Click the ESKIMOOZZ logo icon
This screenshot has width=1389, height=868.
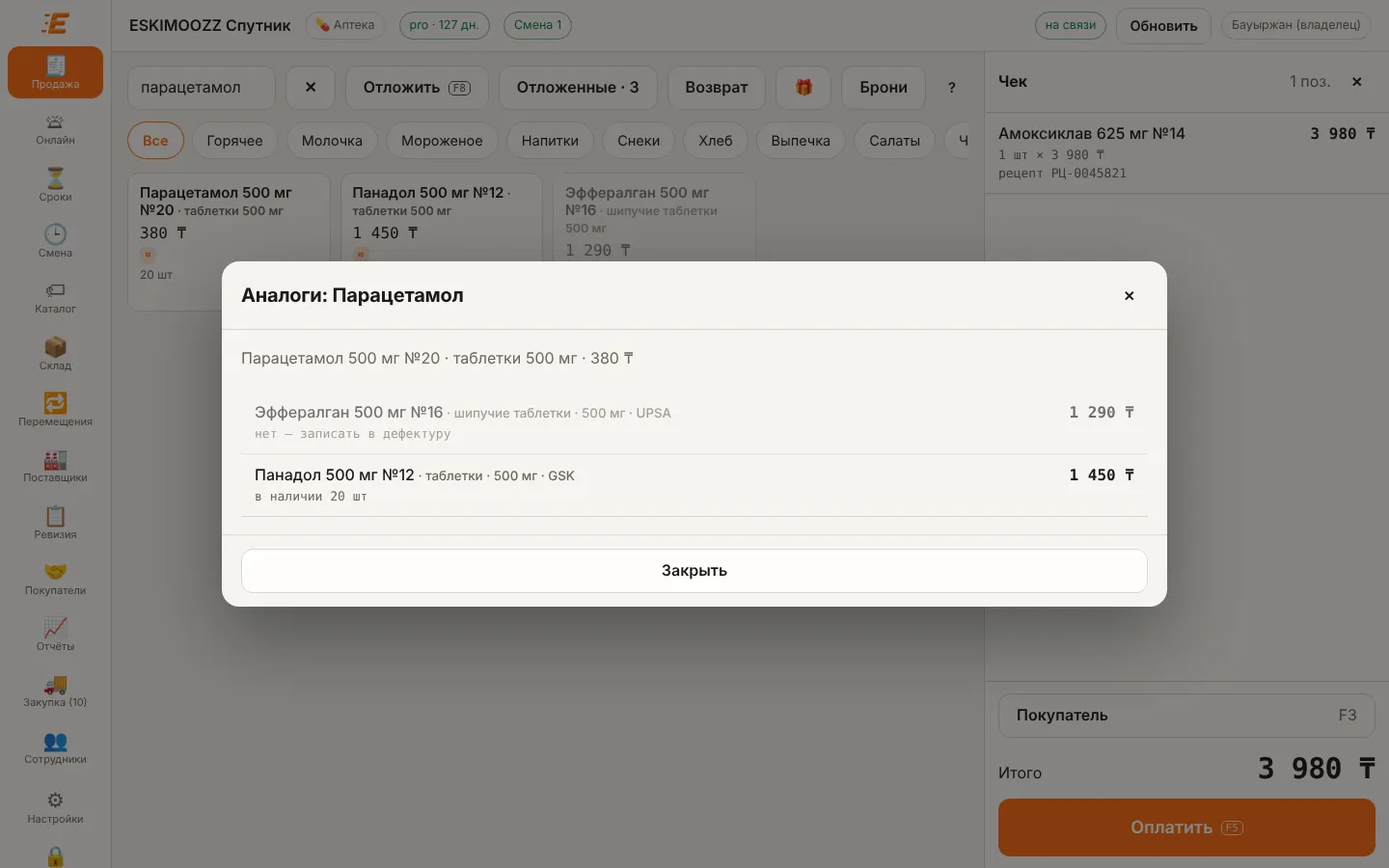[x=55, y=23]
